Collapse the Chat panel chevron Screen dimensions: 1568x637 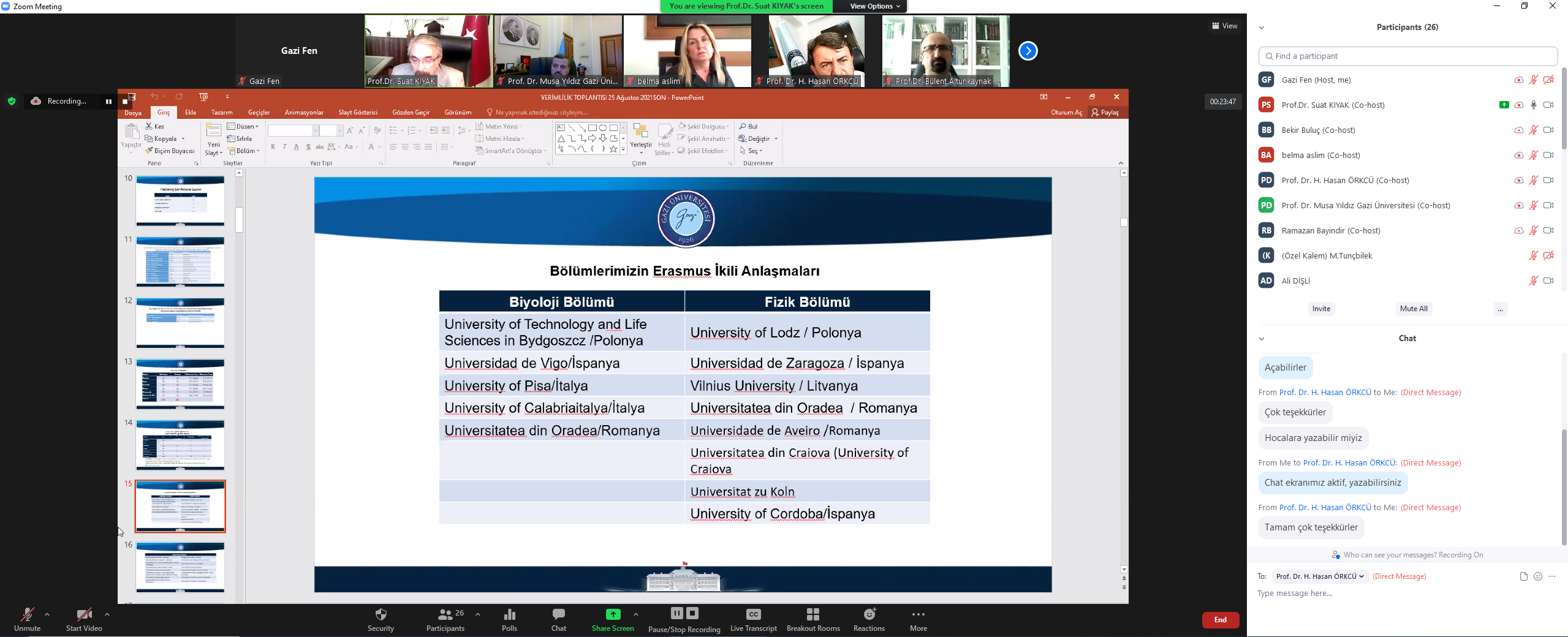pos(1262,339)
